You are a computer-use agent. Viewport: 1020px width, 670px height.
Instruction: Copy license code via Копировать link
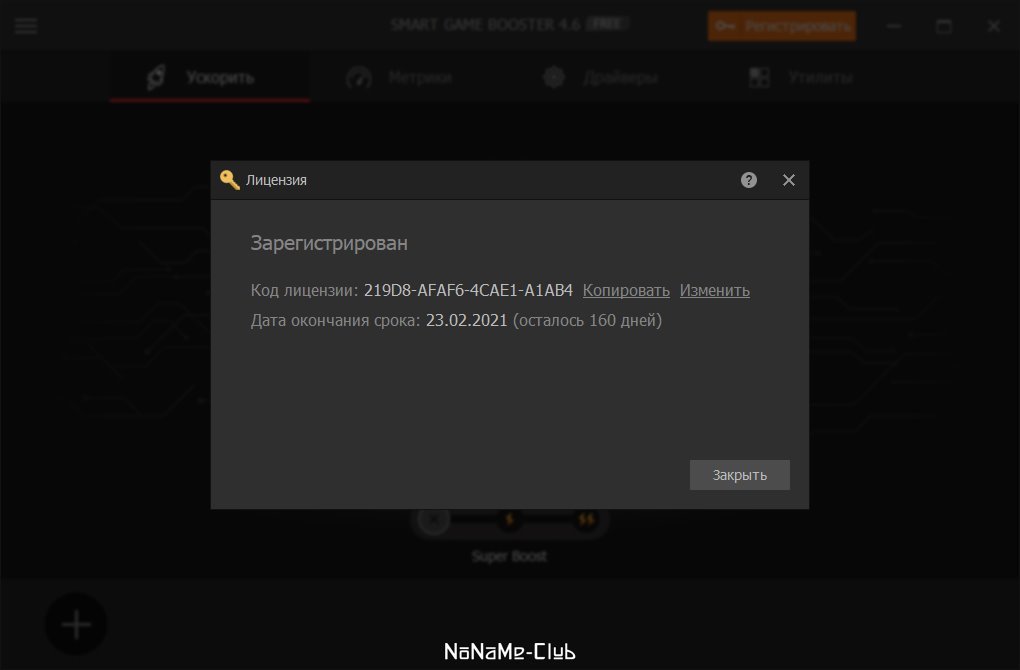pos(626,290)
